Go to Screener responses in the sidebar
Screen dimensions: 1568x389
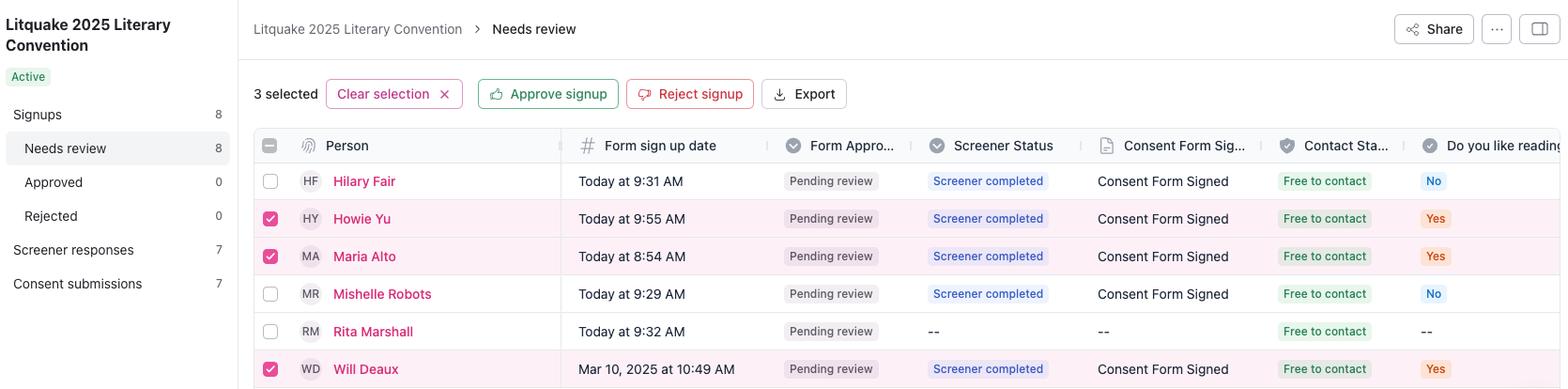(x=73, y=250)
